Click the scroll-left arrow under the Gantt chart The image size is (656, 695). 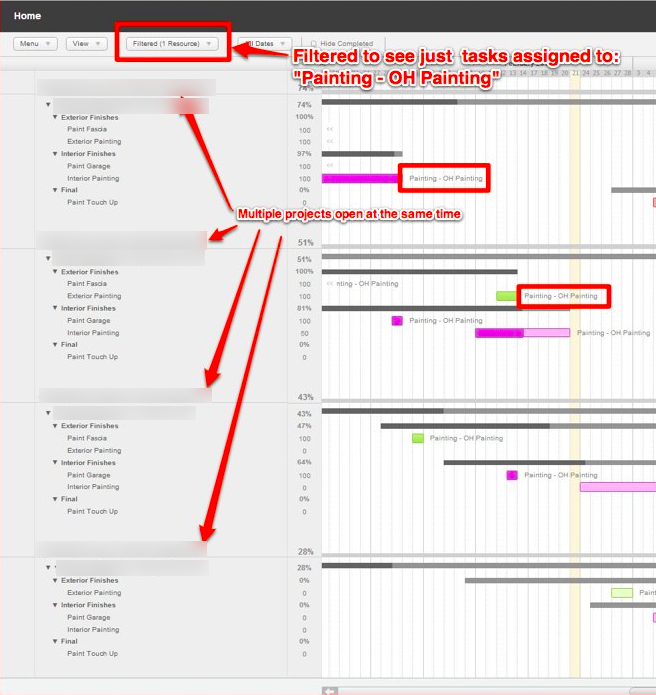329,691
